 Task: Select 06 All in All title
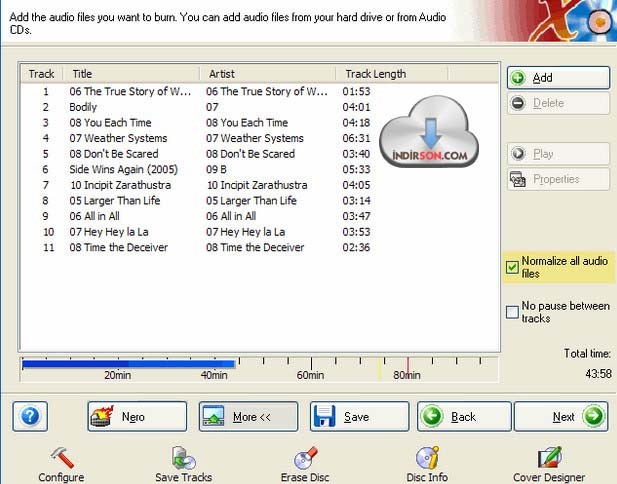(94, 216)
